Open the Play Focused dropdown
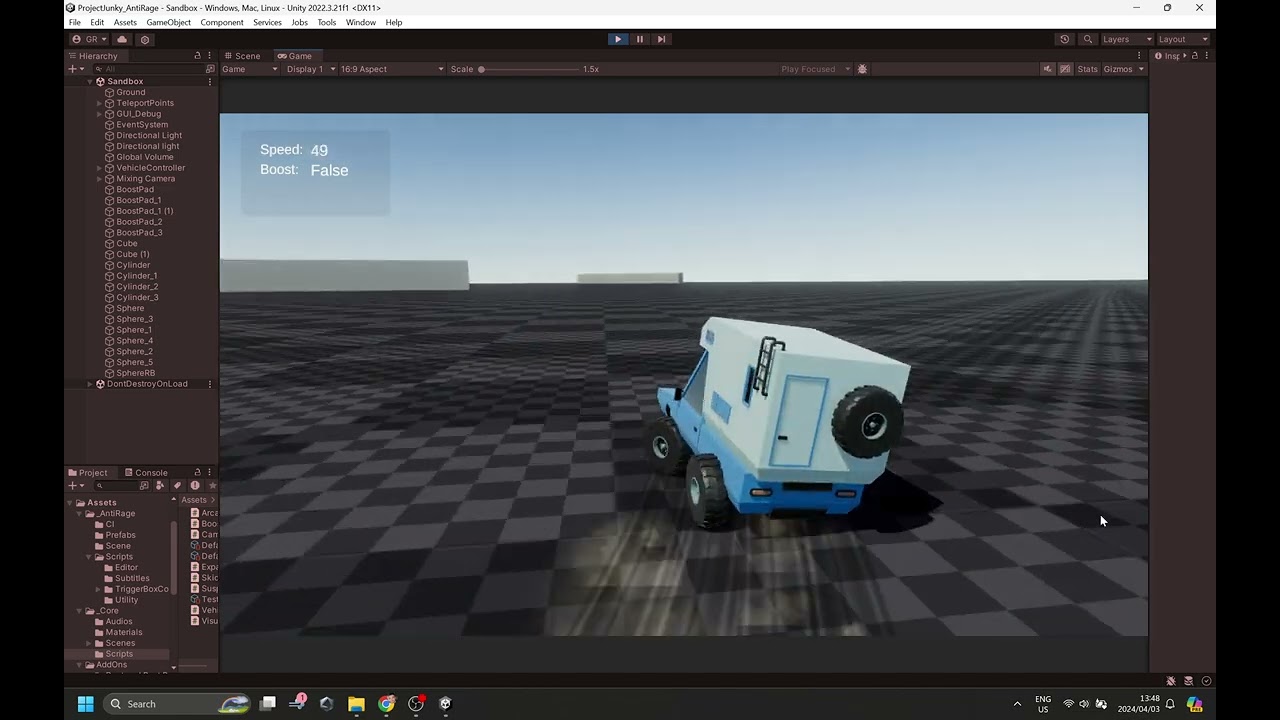Screen dimensions: 1280x720 click(x=814, y=69)
